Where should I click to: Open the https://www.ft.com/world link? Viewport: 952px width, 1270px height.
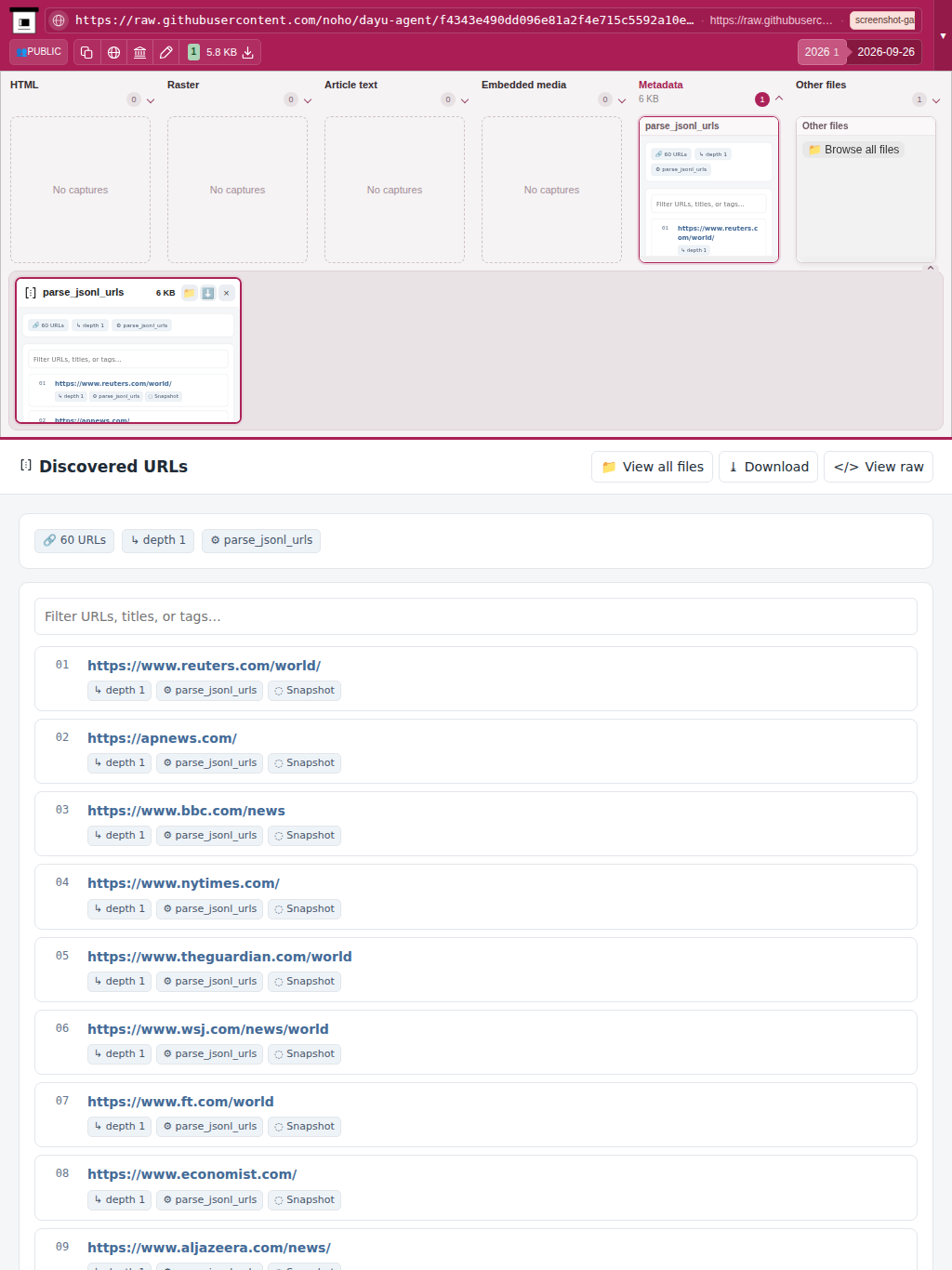click(x=180, y=1102)
